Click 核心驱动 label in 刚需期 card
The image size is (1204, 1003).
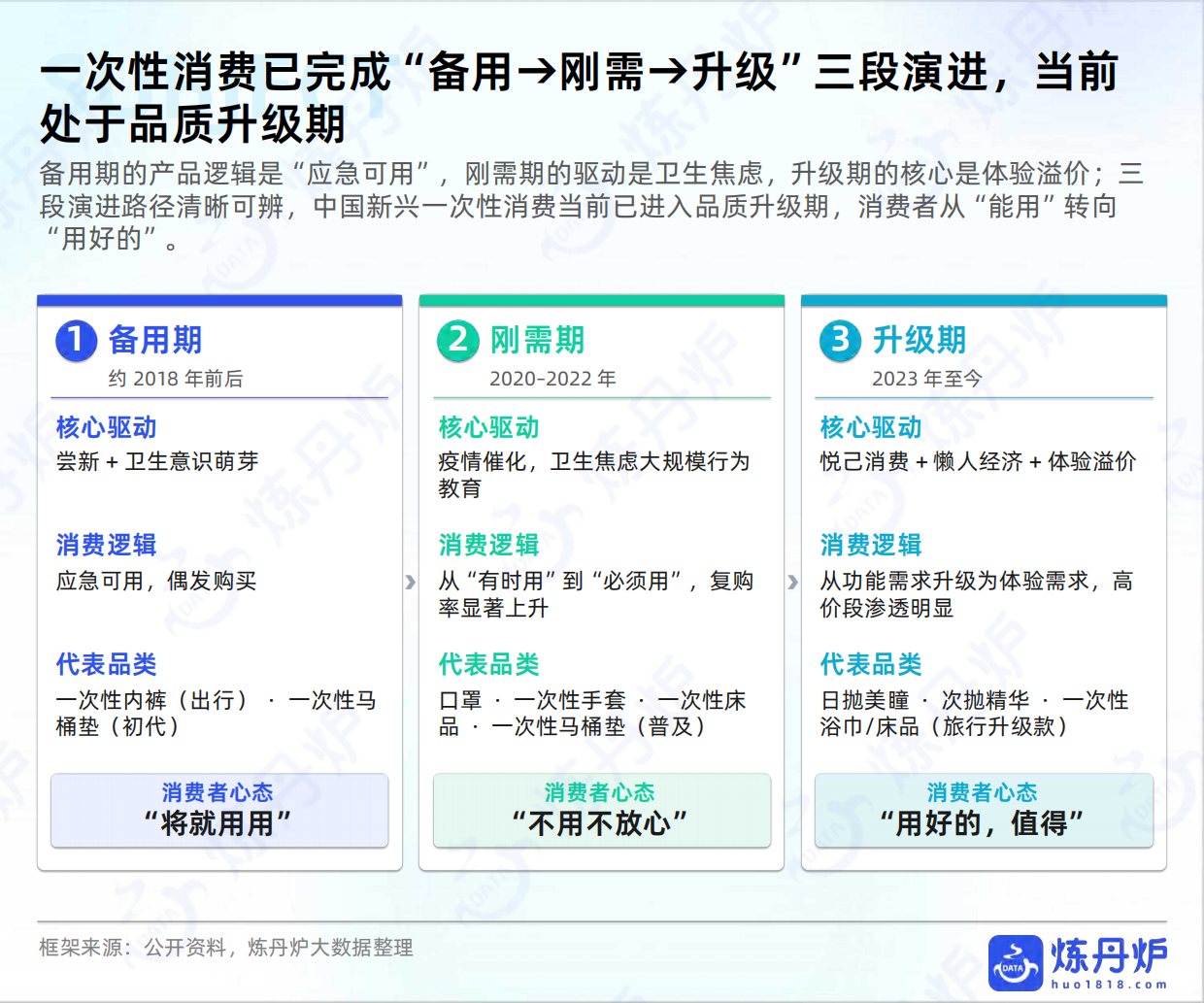coord(488,427)
